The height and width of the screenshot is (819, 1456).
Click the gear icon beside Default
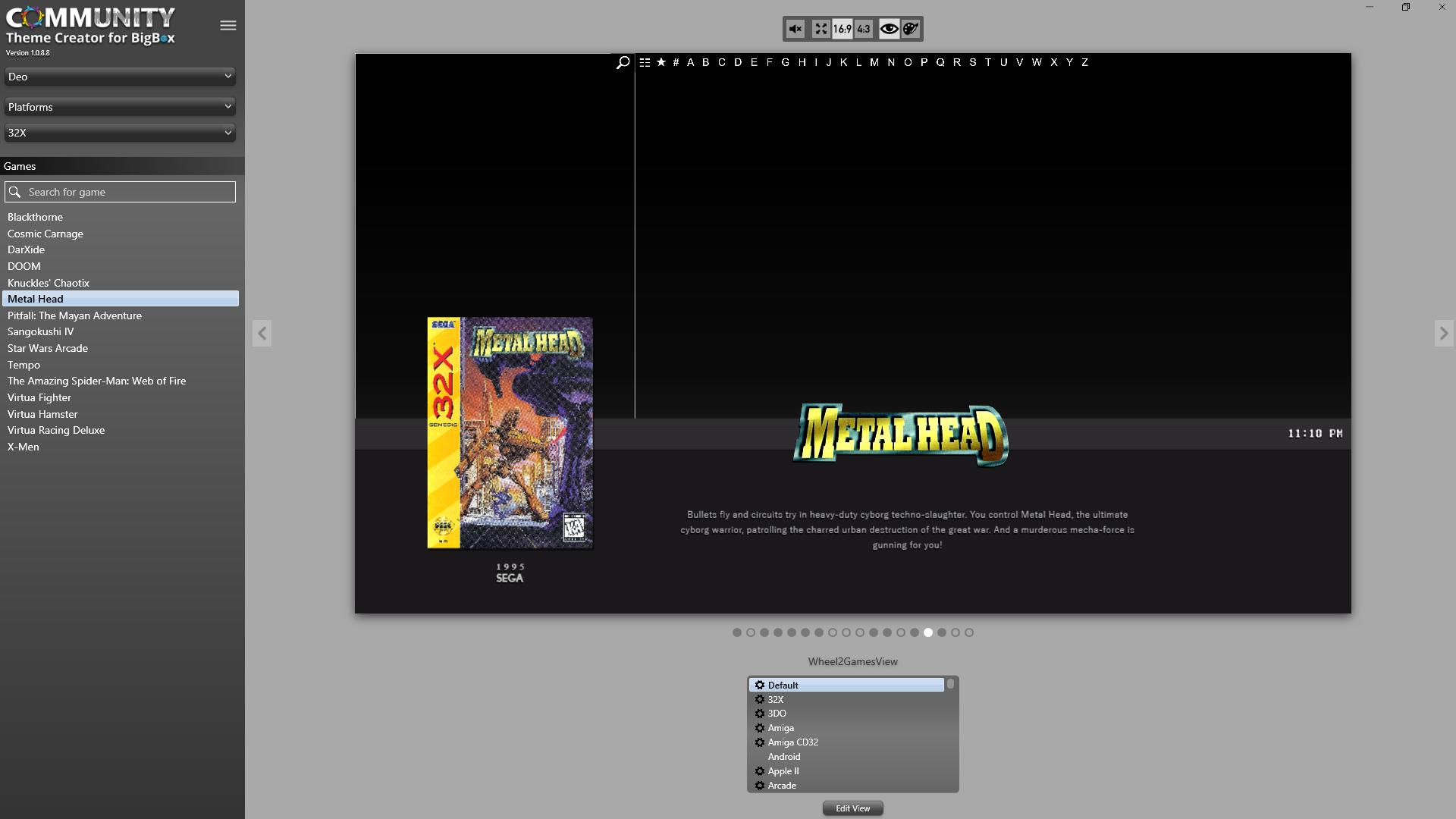[x=759, y=685]
